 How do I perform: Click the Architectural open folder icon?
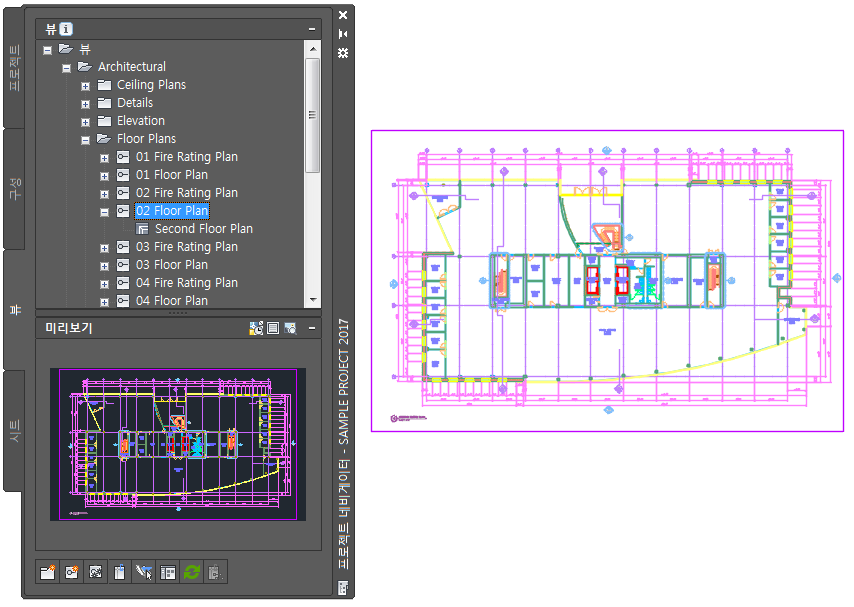85,66
